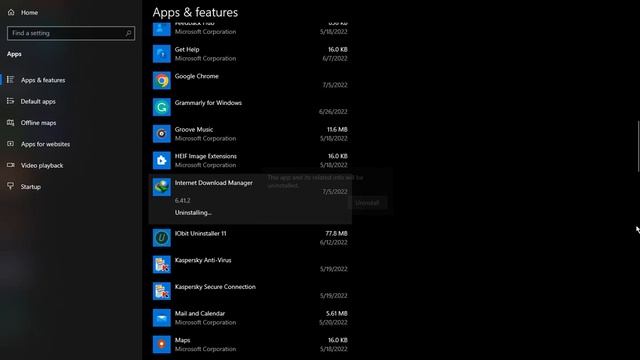This screenshot has width=640, height=360.
Task: Click the Apps & features sidebar icon
Action: click(11, 80)
